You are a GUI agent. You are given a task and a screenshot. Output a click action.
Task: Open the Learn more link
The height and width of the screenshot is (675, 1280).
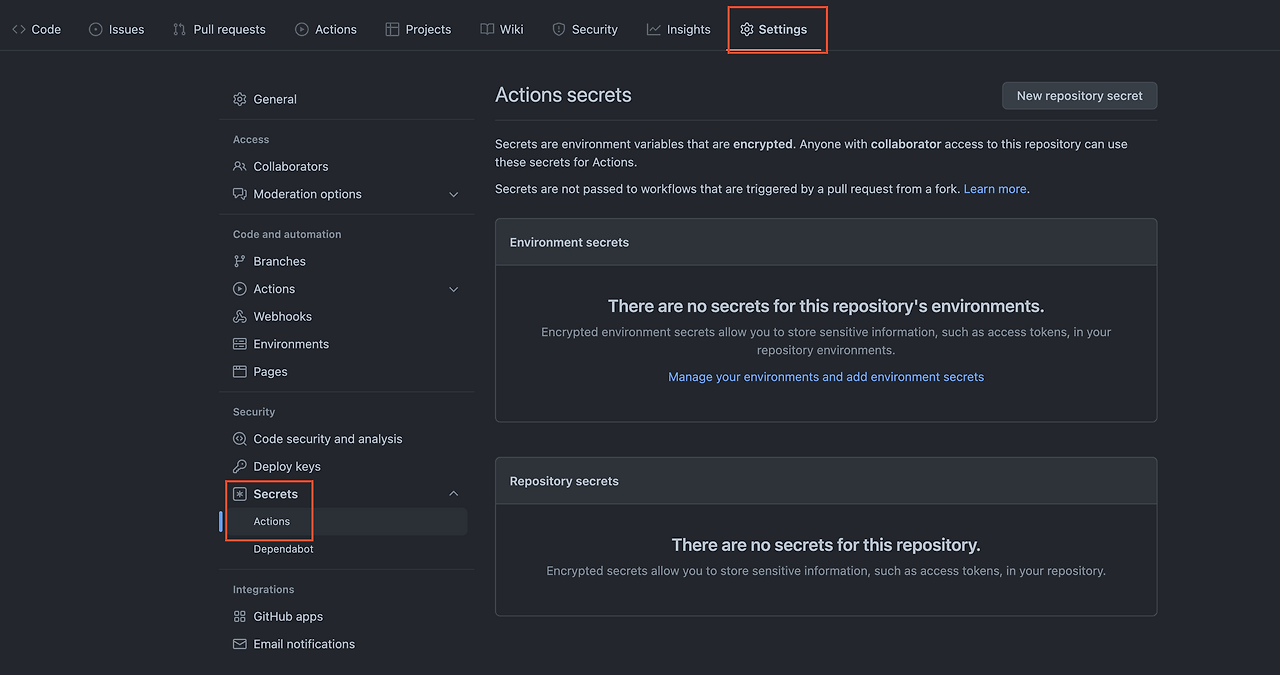click(994, 187)
